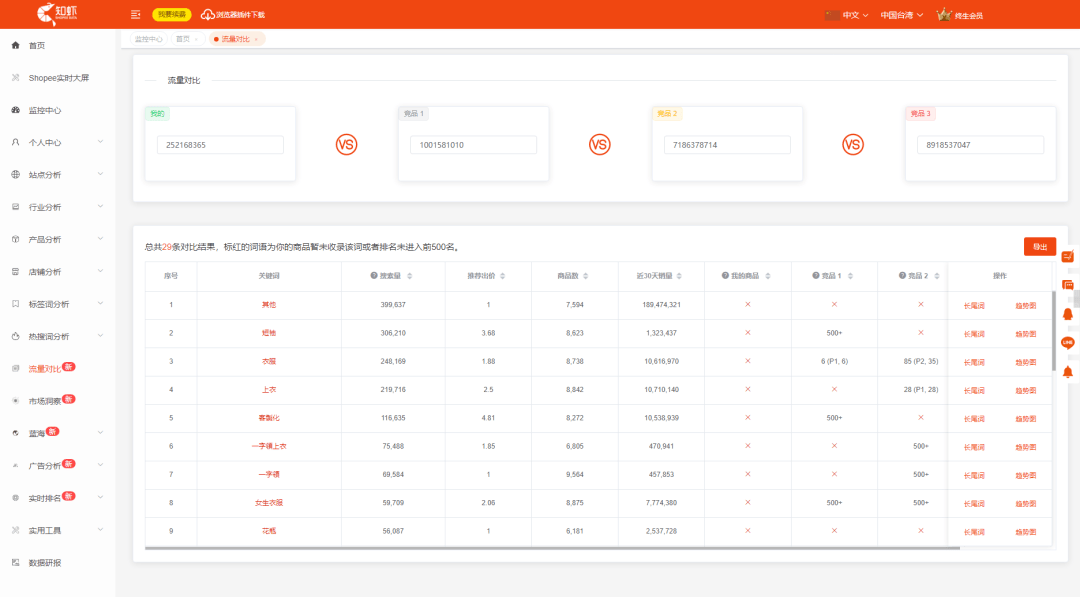The width and height of the screenshot is (1080, 597).
Task: Click the 导出 export button
Action: [1039, 247]
